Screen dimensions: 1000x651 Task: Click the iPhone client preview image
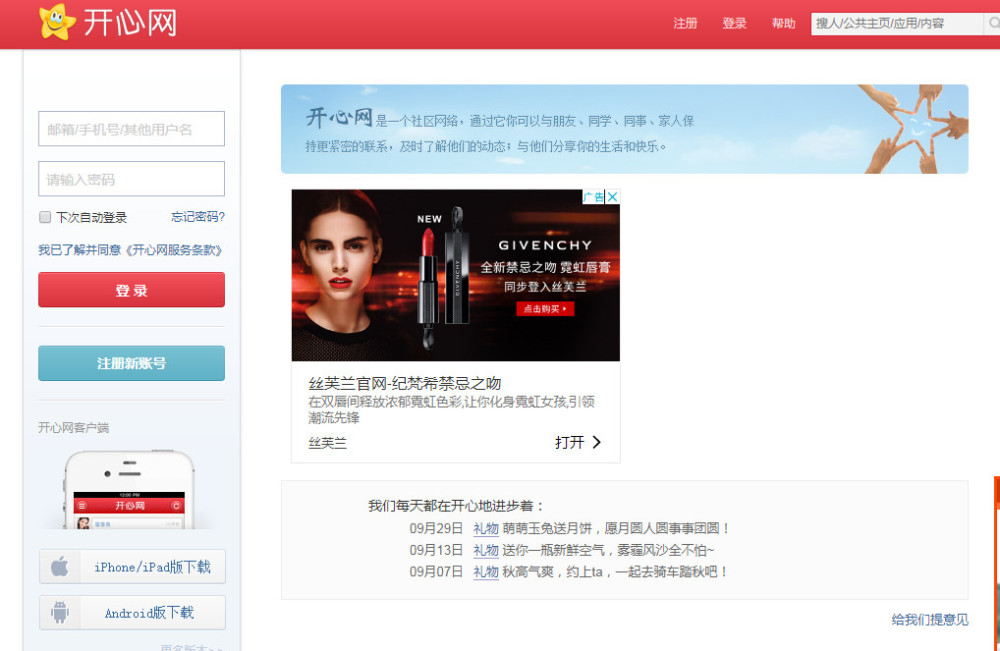click(129, 489)
